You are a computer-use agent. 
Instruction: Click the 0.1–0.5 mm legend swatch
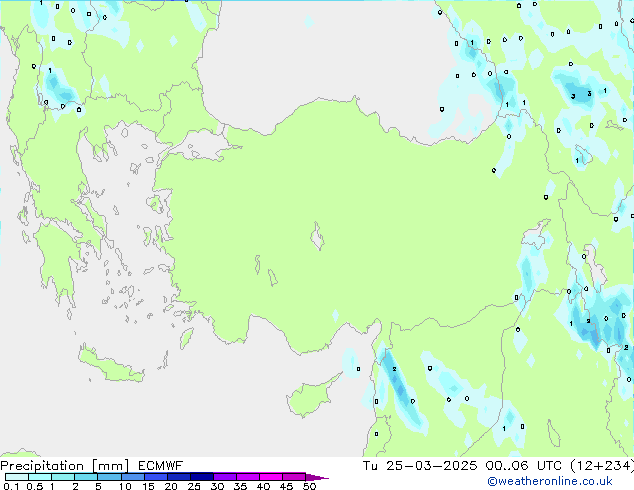point(17,477)
